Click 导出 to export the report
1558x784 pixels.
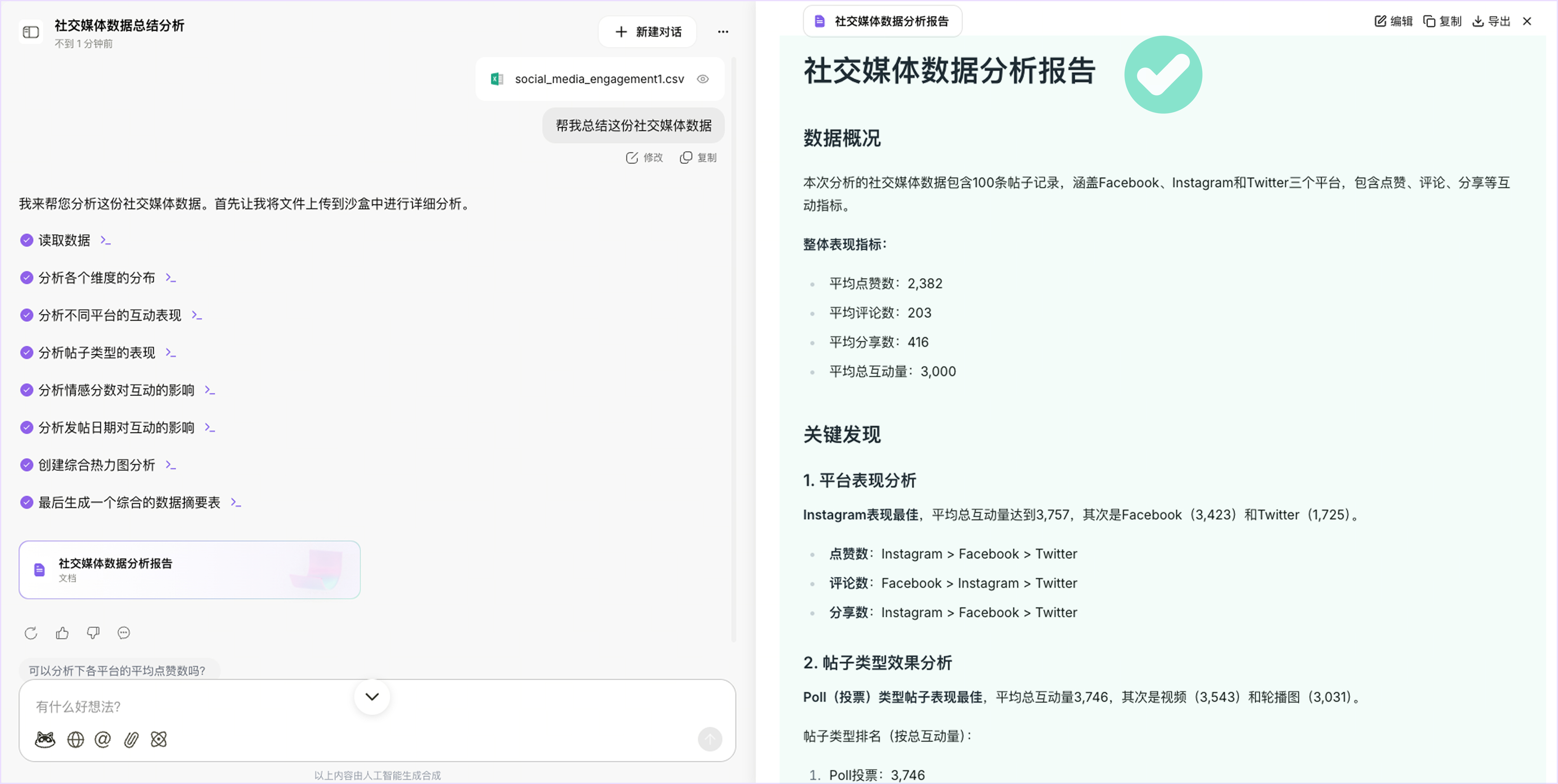pyautogui.click(x=1491, y=22)
